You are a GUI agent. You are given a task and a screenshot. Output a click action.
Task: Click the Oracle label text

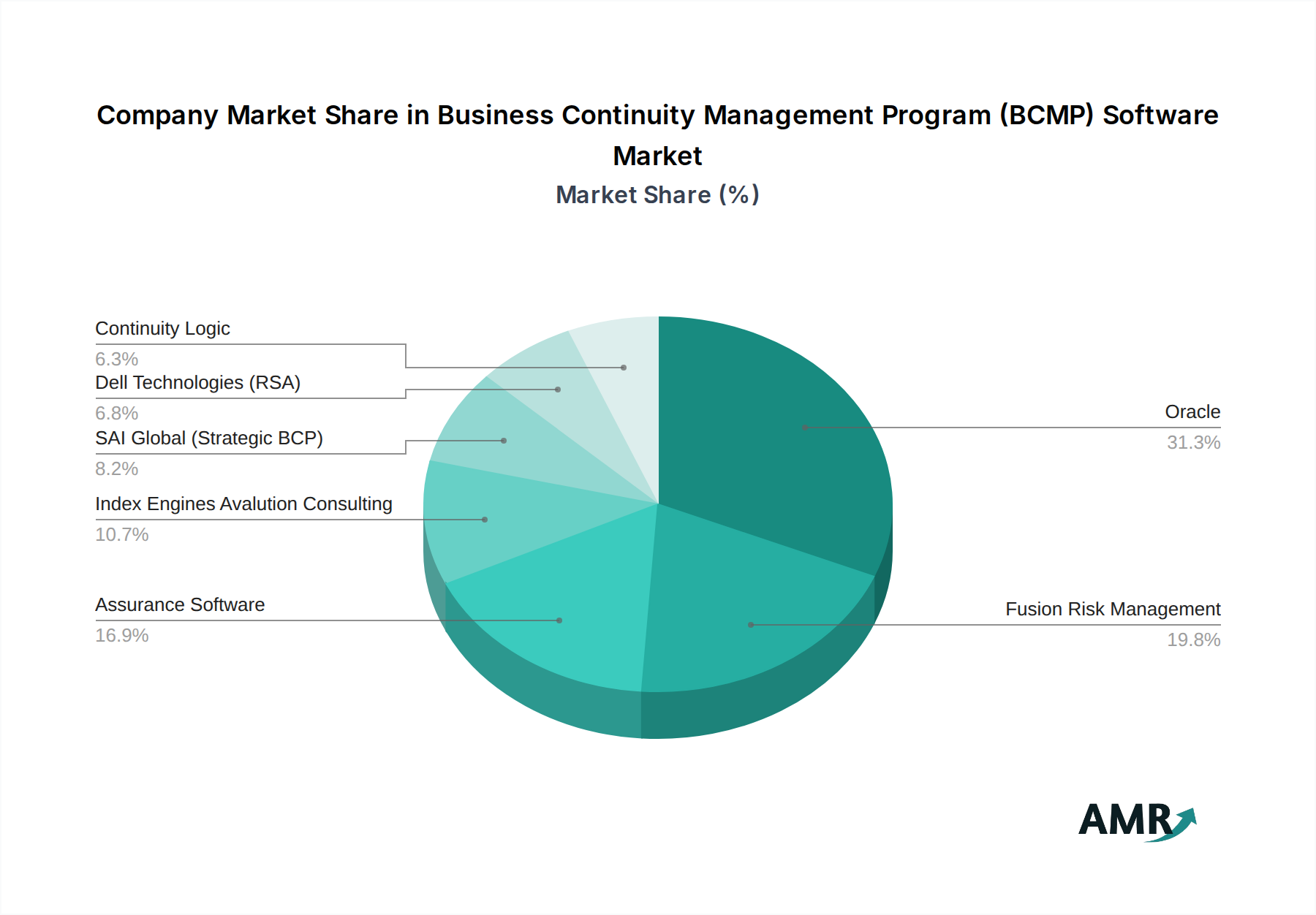click(1193, 411)
